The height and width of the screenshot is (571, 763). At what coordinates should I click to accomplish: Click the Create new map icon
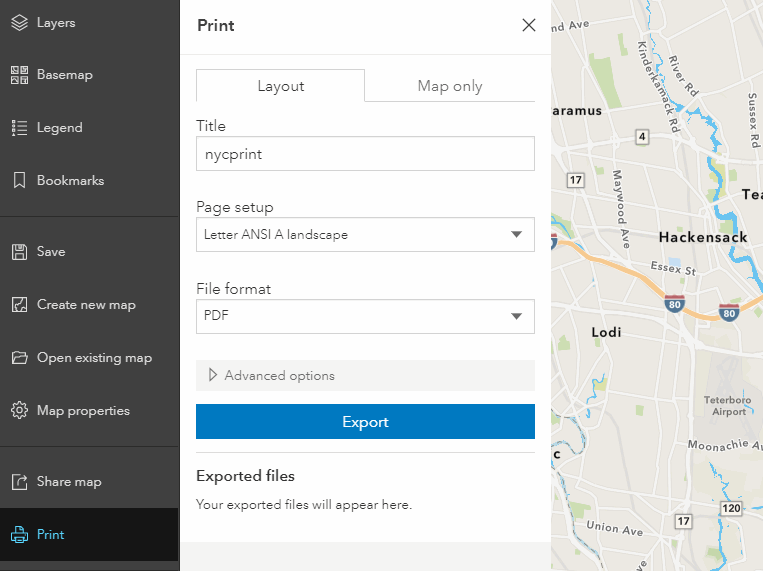[x=19, y=305]
